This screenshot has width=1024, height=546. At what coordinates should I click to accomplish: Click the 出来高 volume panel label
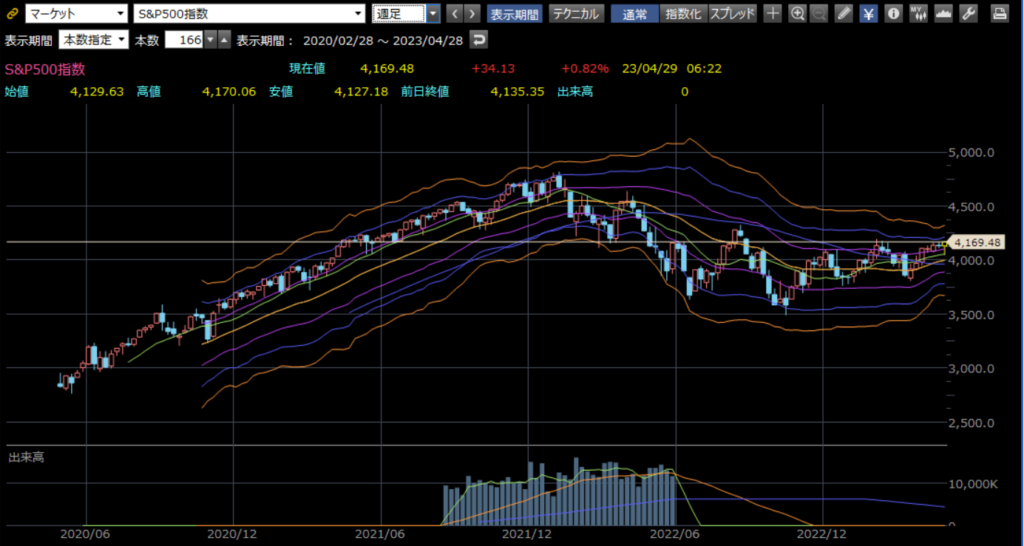(x=26, y=458)
